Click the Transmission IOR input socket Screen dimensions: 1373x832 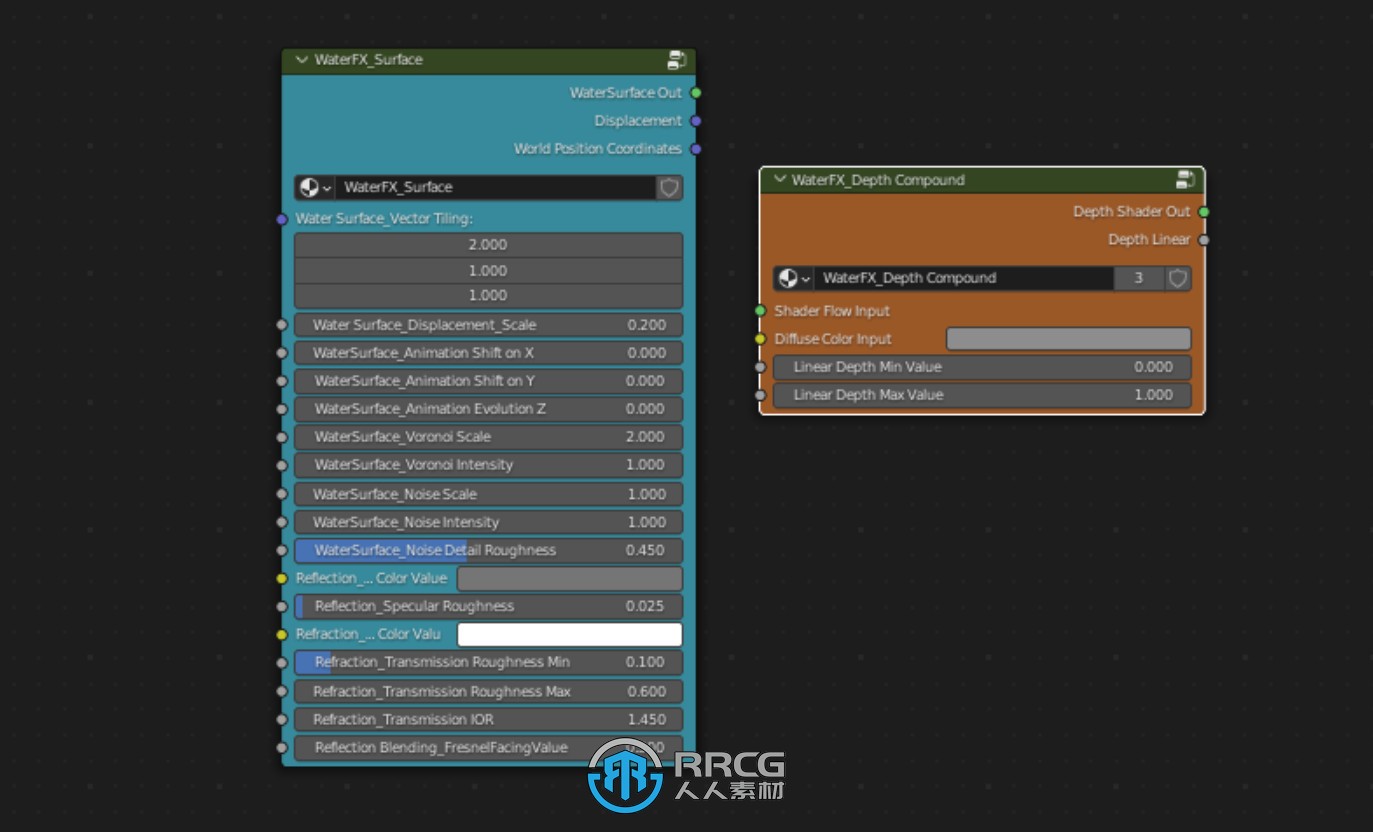point(282,719)
